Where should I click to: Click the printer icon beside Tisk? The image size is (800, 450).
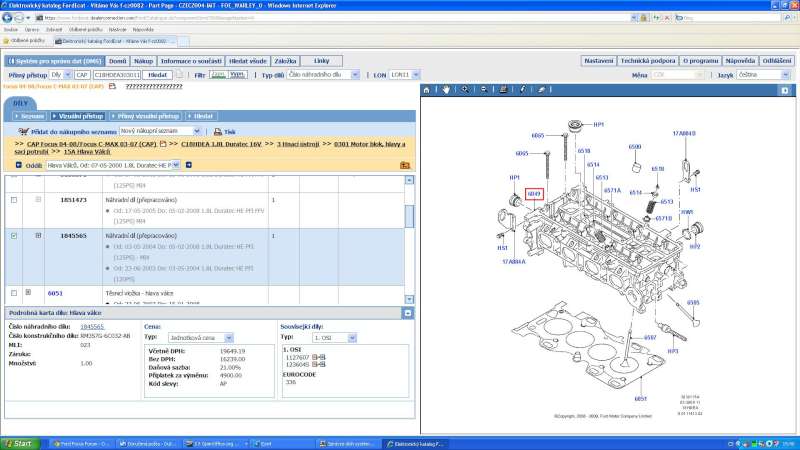click(x=216, y=131)
